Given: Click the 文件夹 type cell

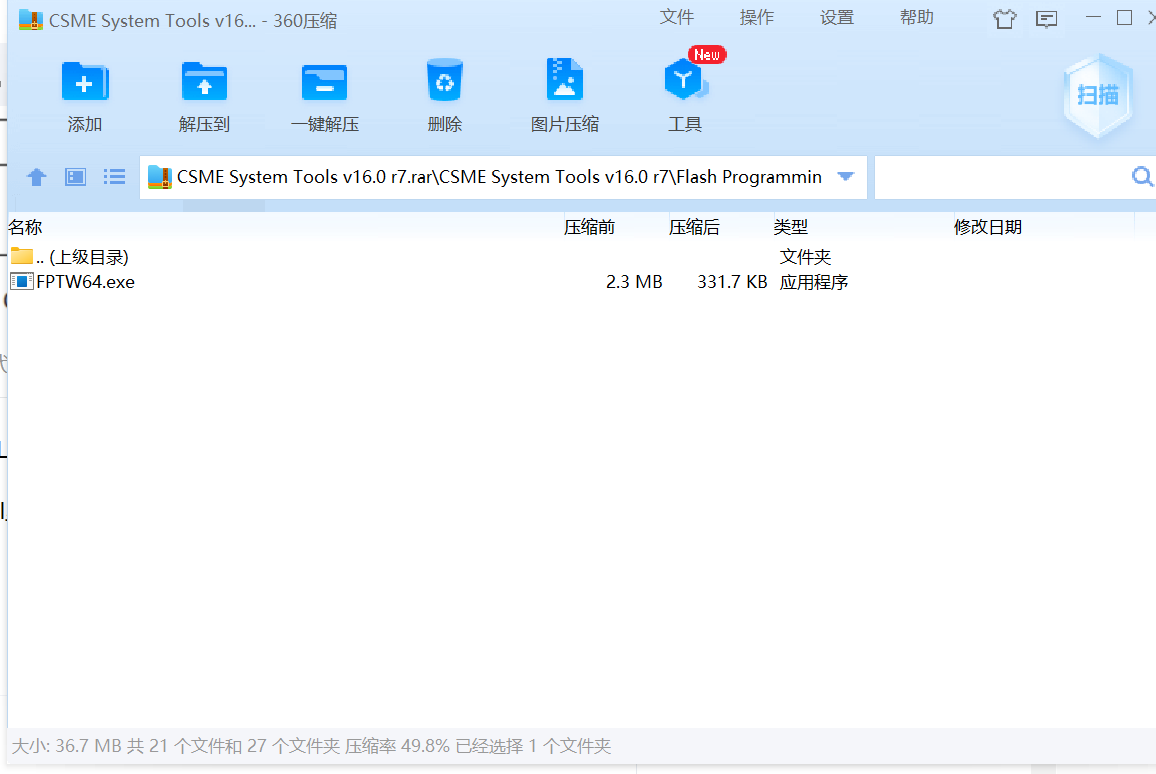Looking at the screenshot, I should (x=805, y=257).
